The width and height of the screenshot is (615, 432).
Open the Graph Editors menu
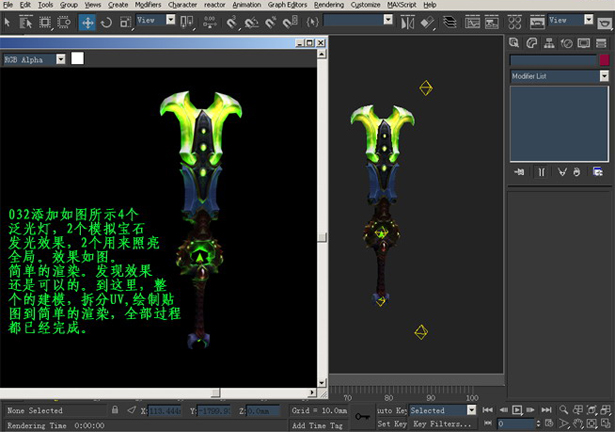pos(287,5)
